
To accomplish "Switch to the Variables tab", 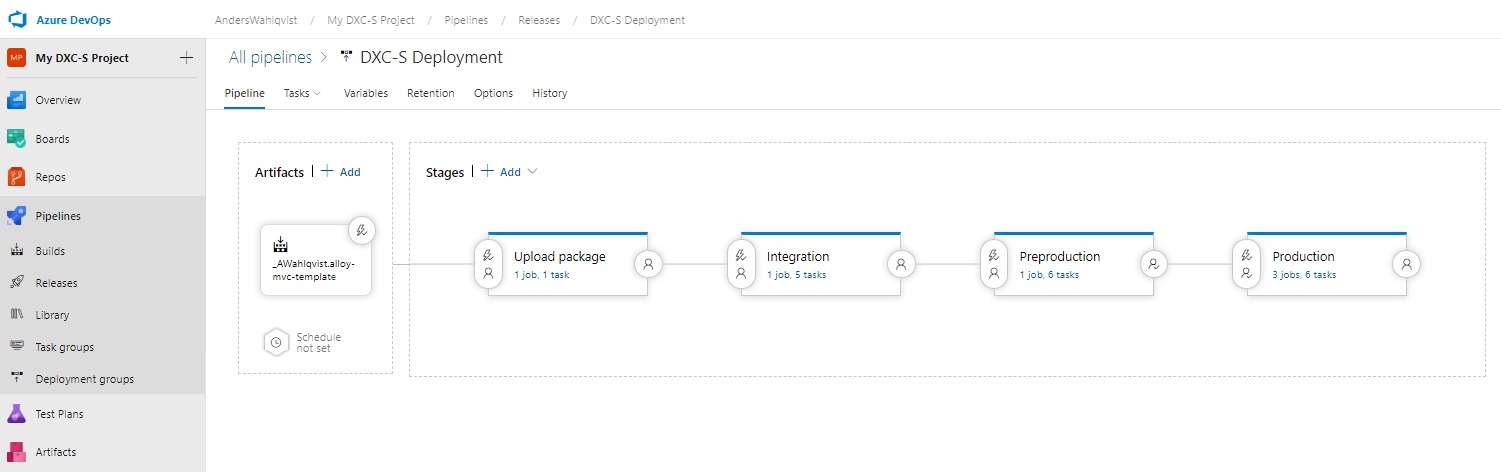I will [x=365, y=93].
